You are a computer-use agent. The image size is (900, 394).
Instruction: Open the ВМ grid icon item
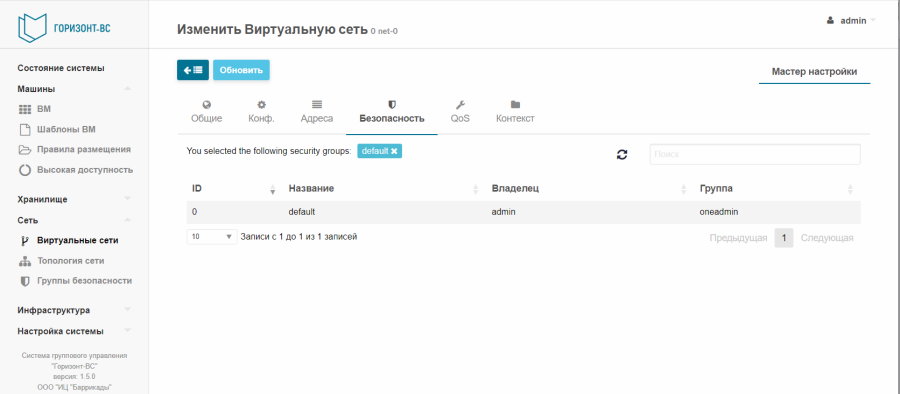(x=36, y=109)
